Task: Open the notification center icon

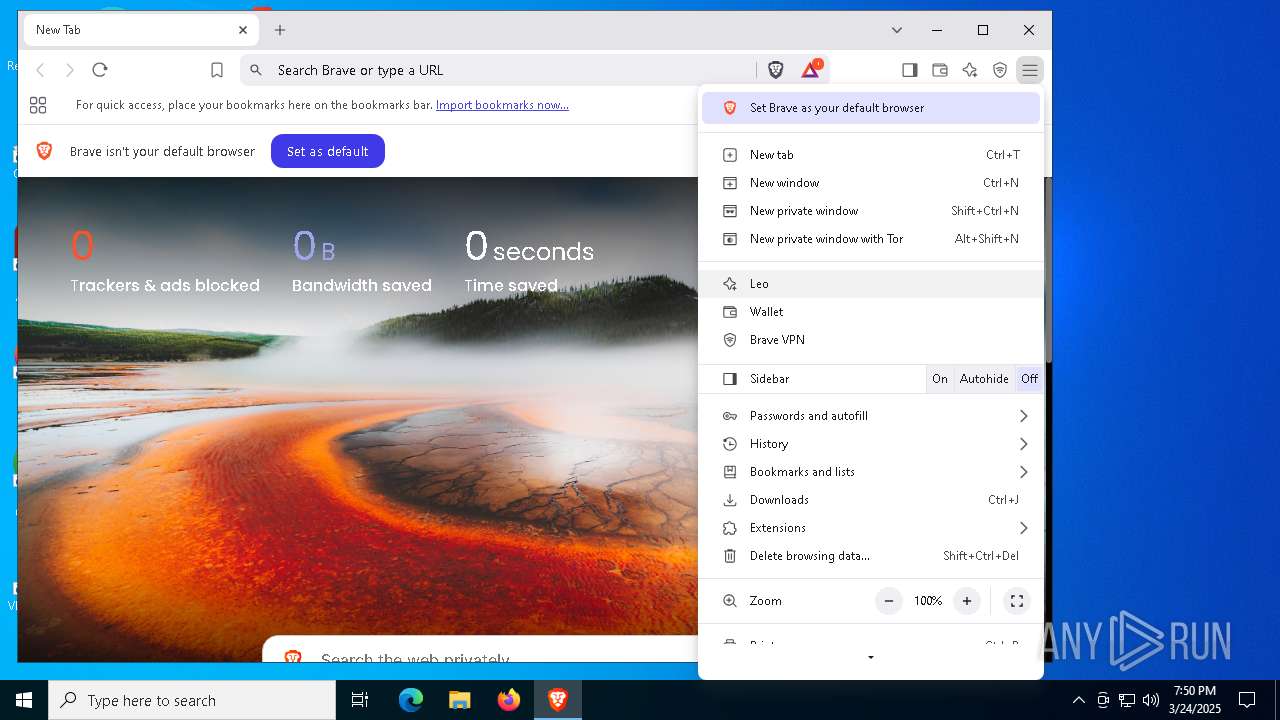Action: (x=1247, y=700)
